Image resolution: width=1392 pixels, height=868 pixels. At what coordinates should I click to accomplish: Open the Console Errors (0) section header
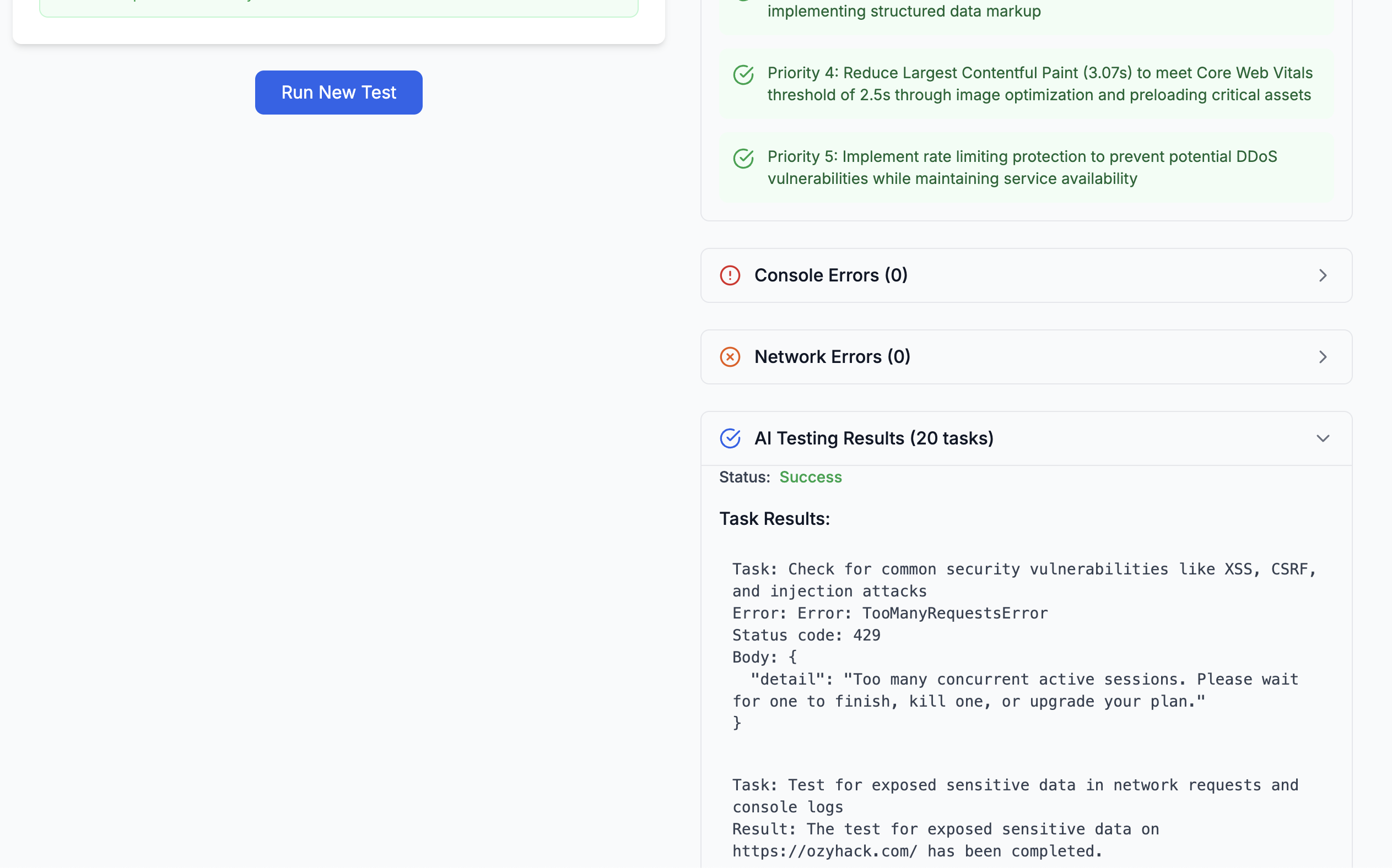pos(830,275)
